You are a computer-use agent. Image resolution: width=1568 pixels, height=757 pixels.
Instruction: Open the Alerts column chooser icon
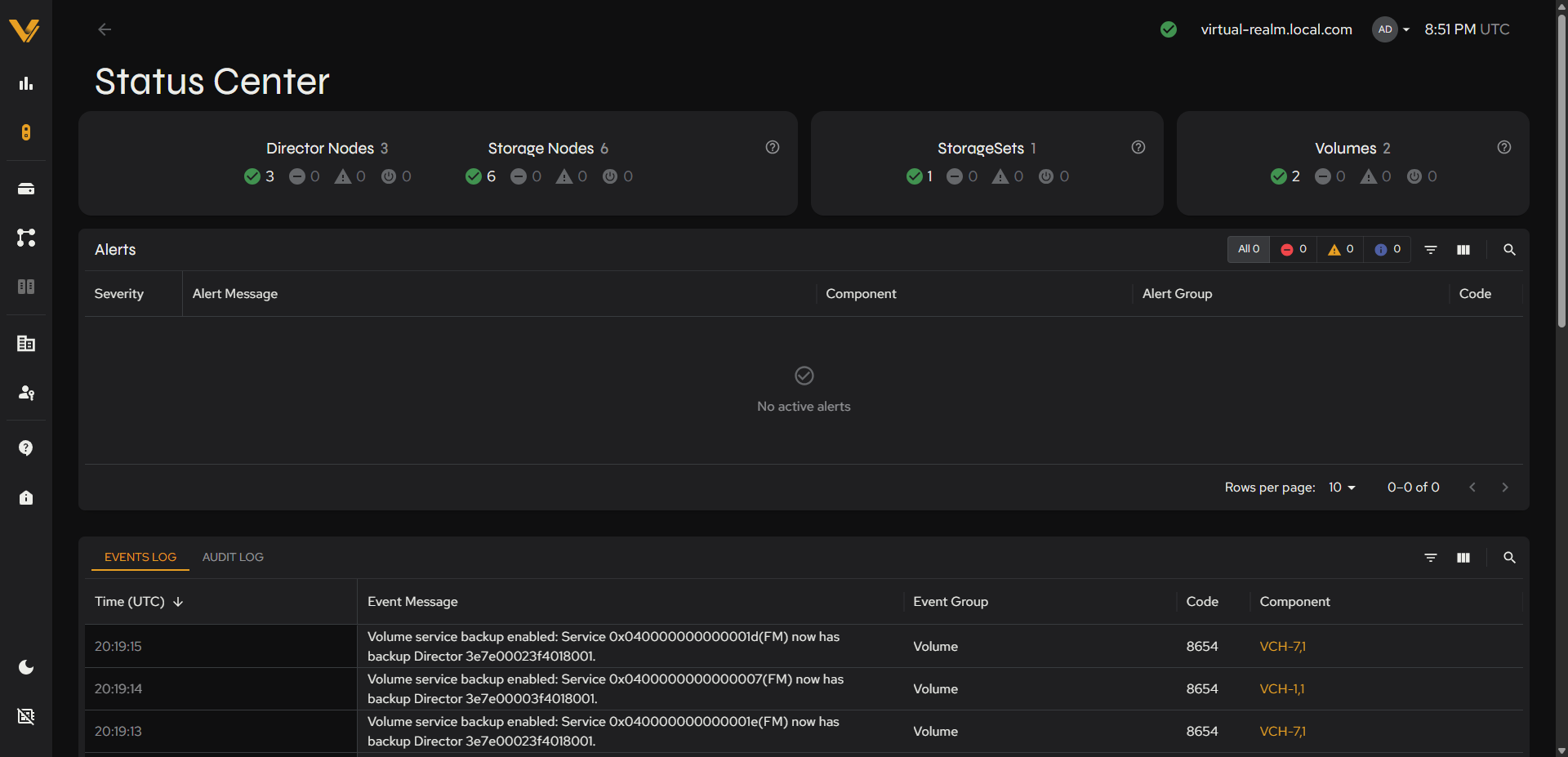tap(1463, 250)
